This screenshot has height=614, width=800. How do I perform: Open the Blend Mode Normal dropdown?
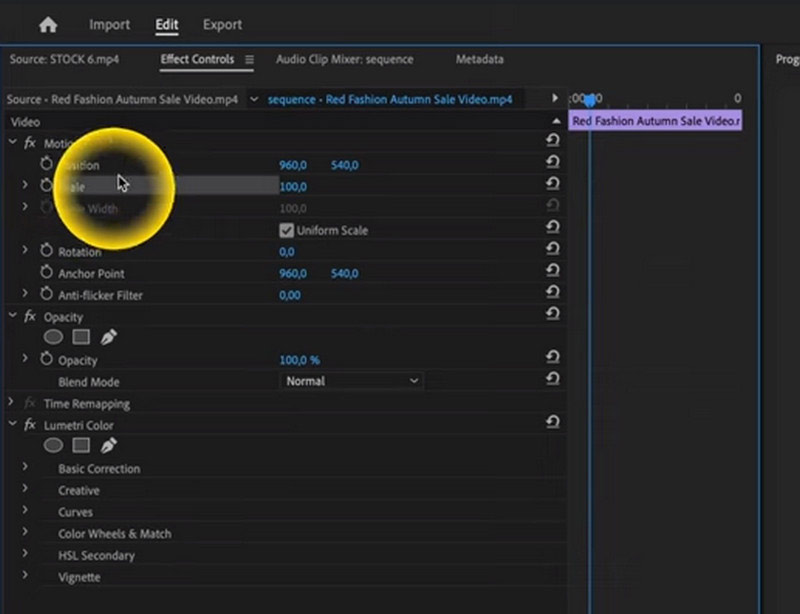[x=352, y=381]
